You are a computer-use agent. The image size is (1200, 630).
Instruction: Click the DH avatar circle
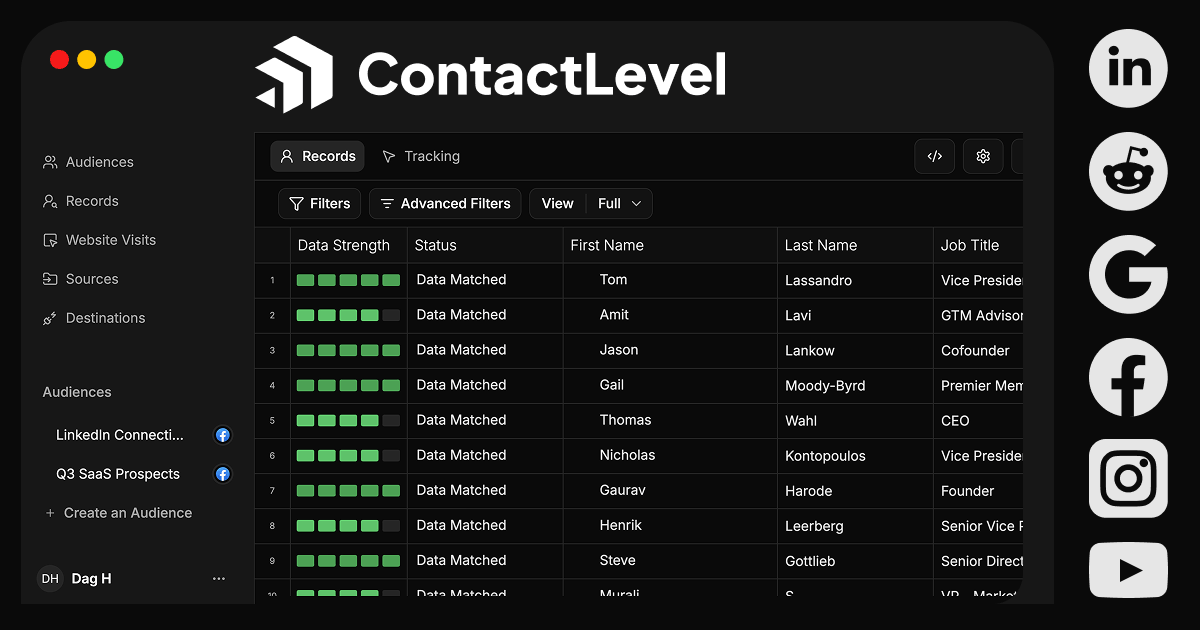click(50, 578)
